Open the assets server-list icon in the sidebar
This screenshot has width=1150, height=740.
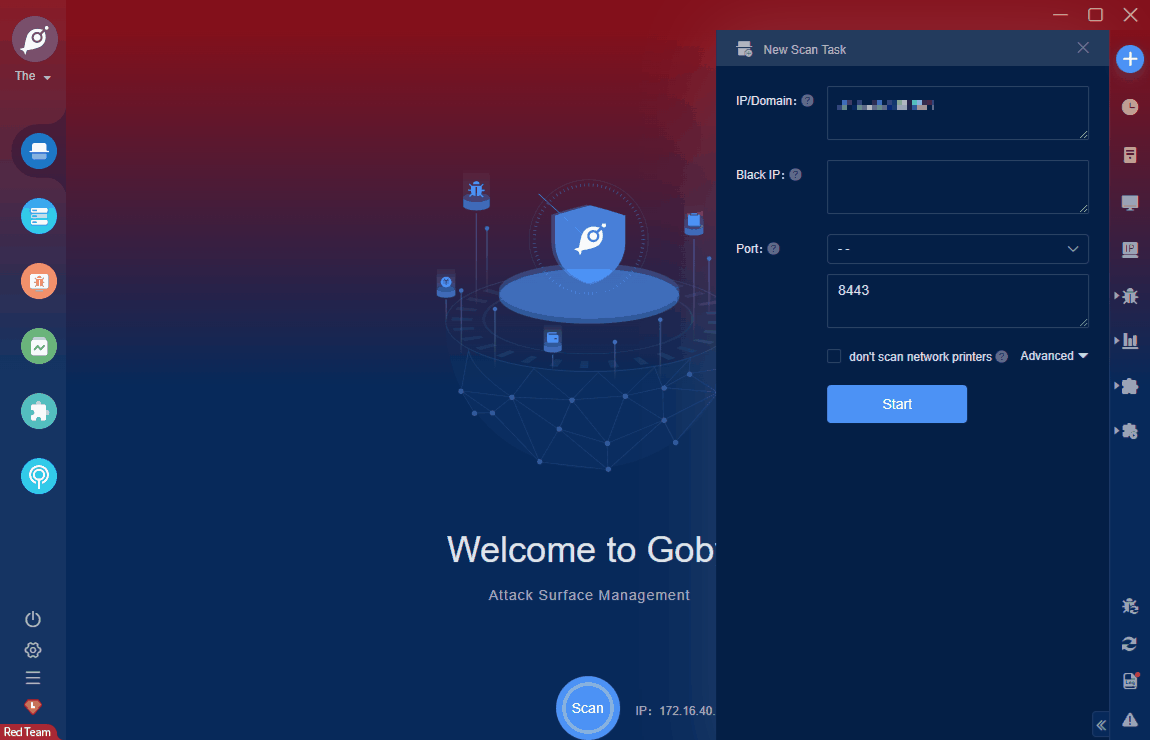[39, 216]
